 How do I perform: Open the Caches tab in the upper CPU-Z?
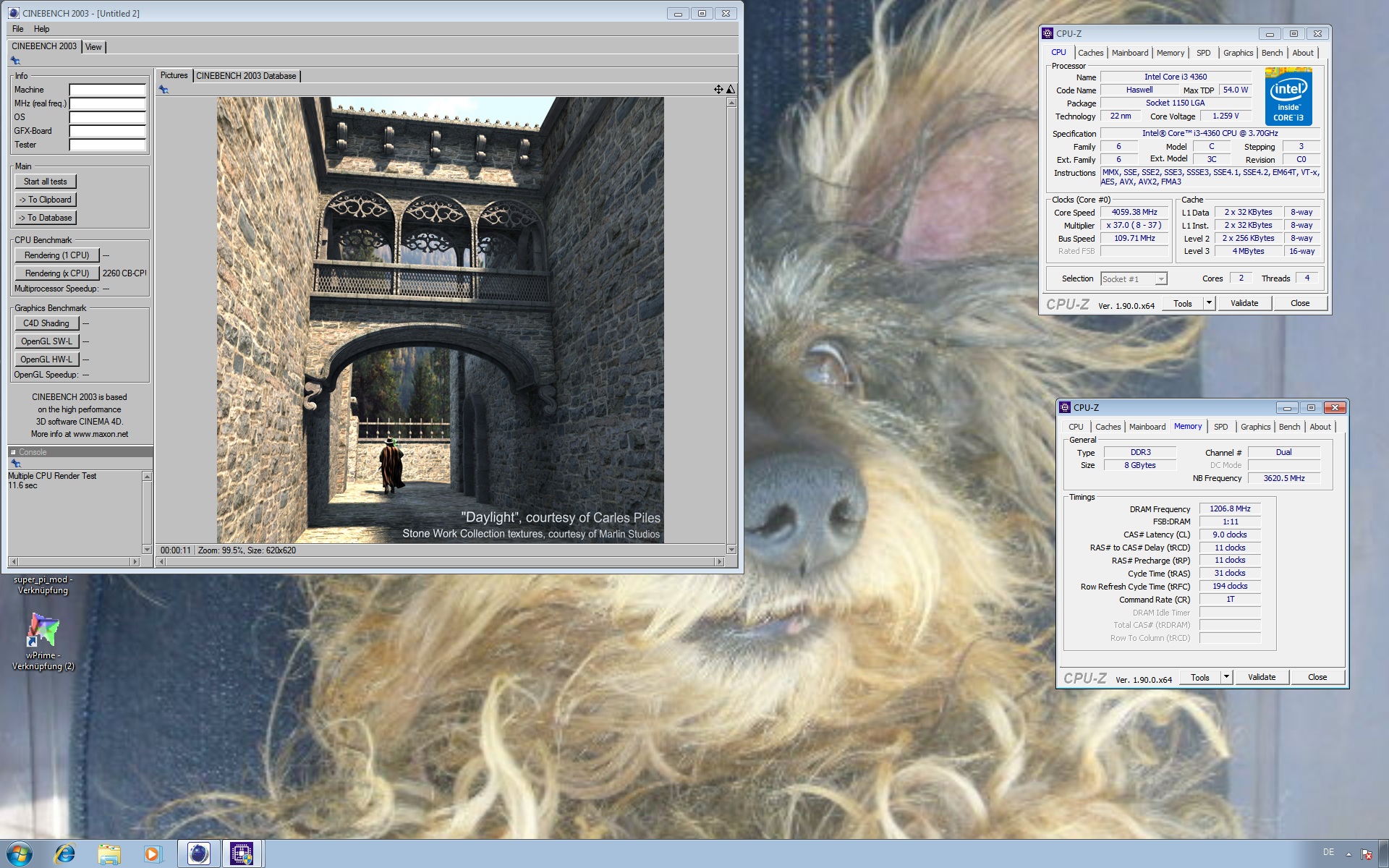pos(1090,53)
